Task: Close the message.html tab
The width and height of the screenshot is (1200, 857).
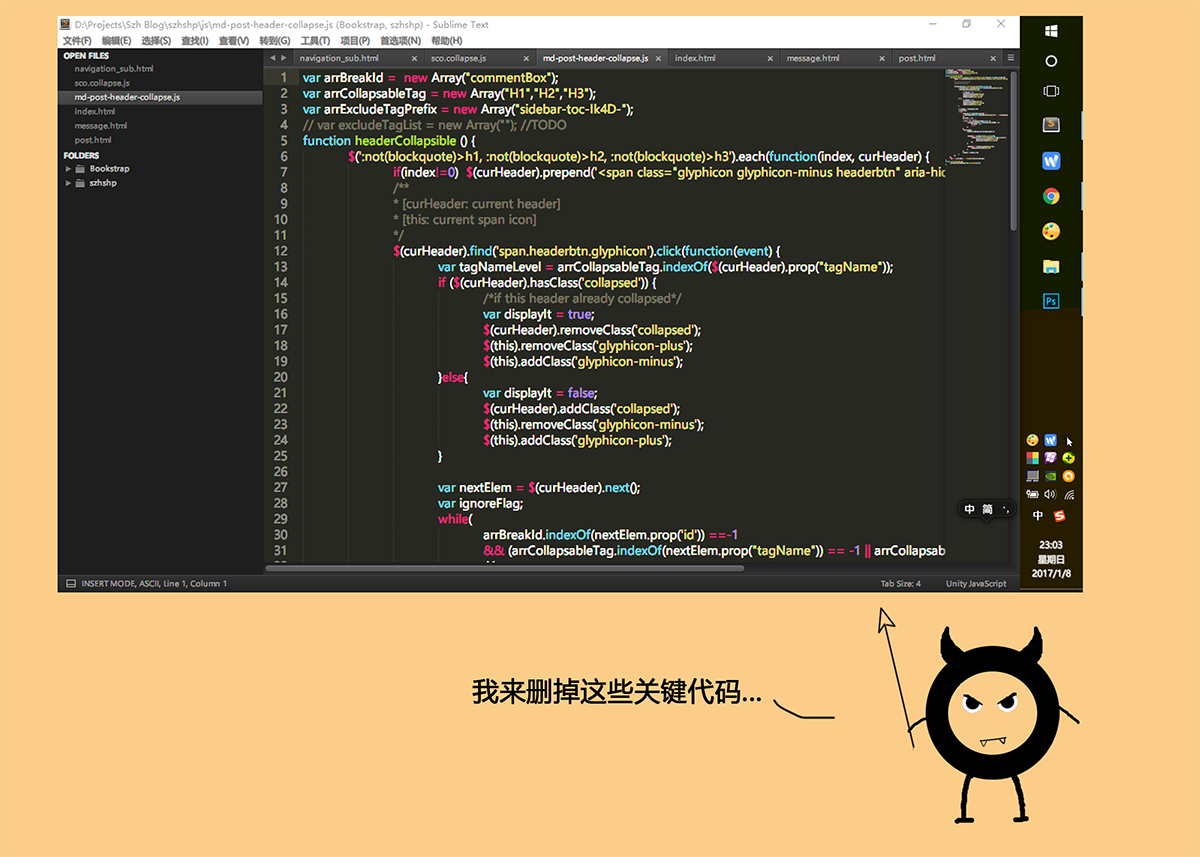Action: pyautogui.click(x=881, y=59)
